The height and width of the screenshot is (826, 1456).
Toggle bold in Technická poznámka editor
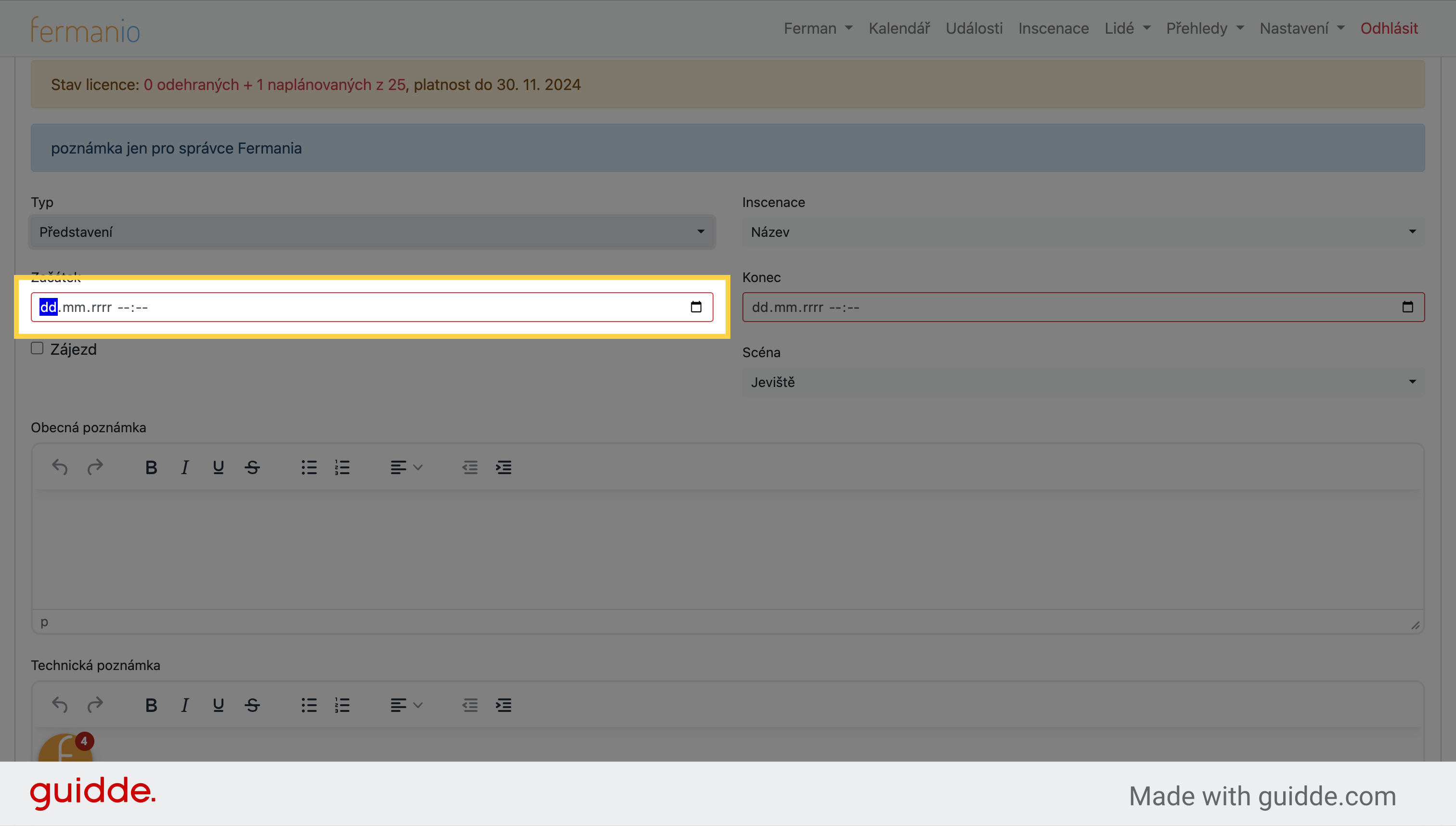click(151, 705)
